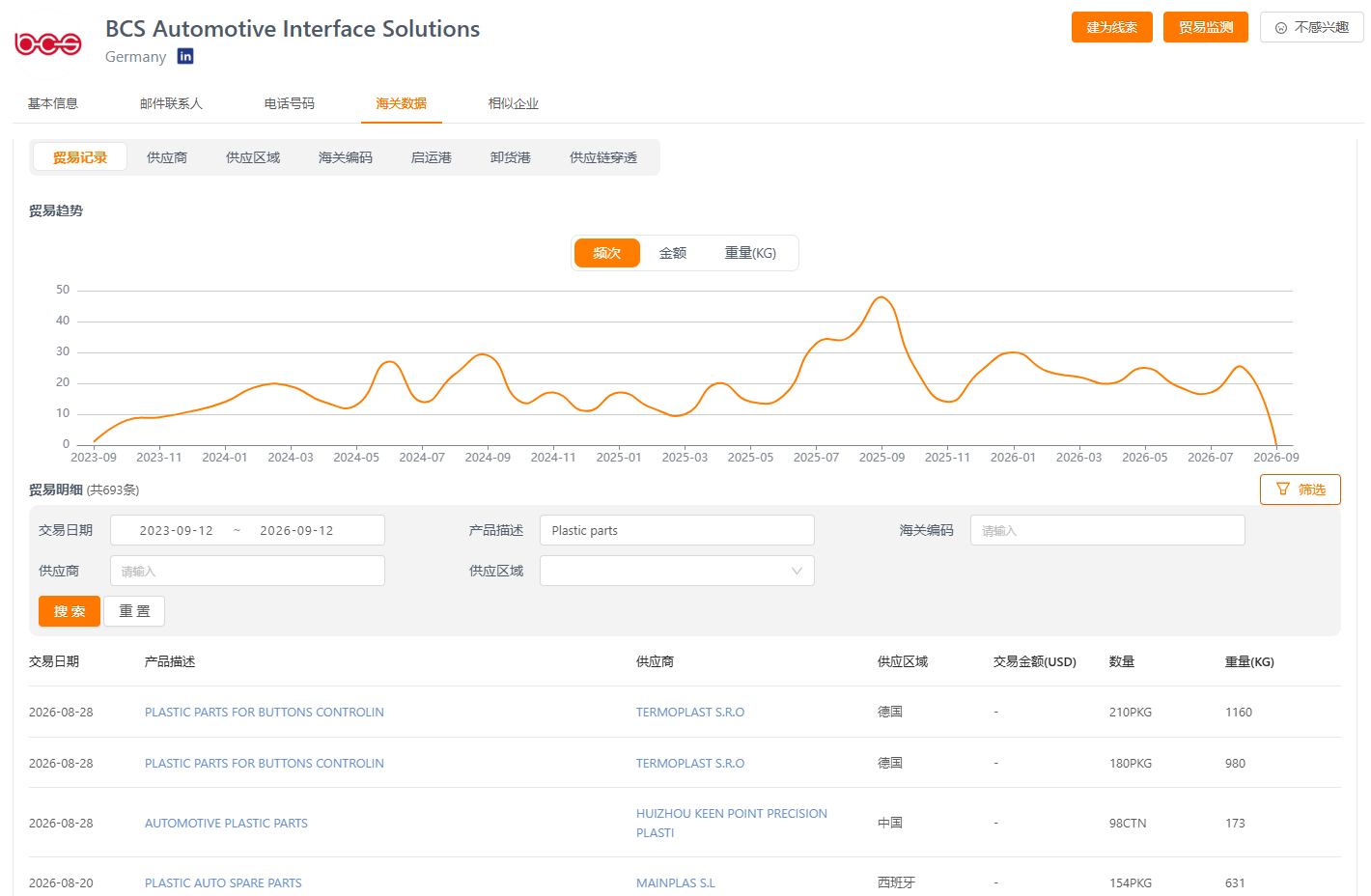The image size is (1371, 896).
Task: Open the 交易日期 start date picker
Action: [176, 530]
